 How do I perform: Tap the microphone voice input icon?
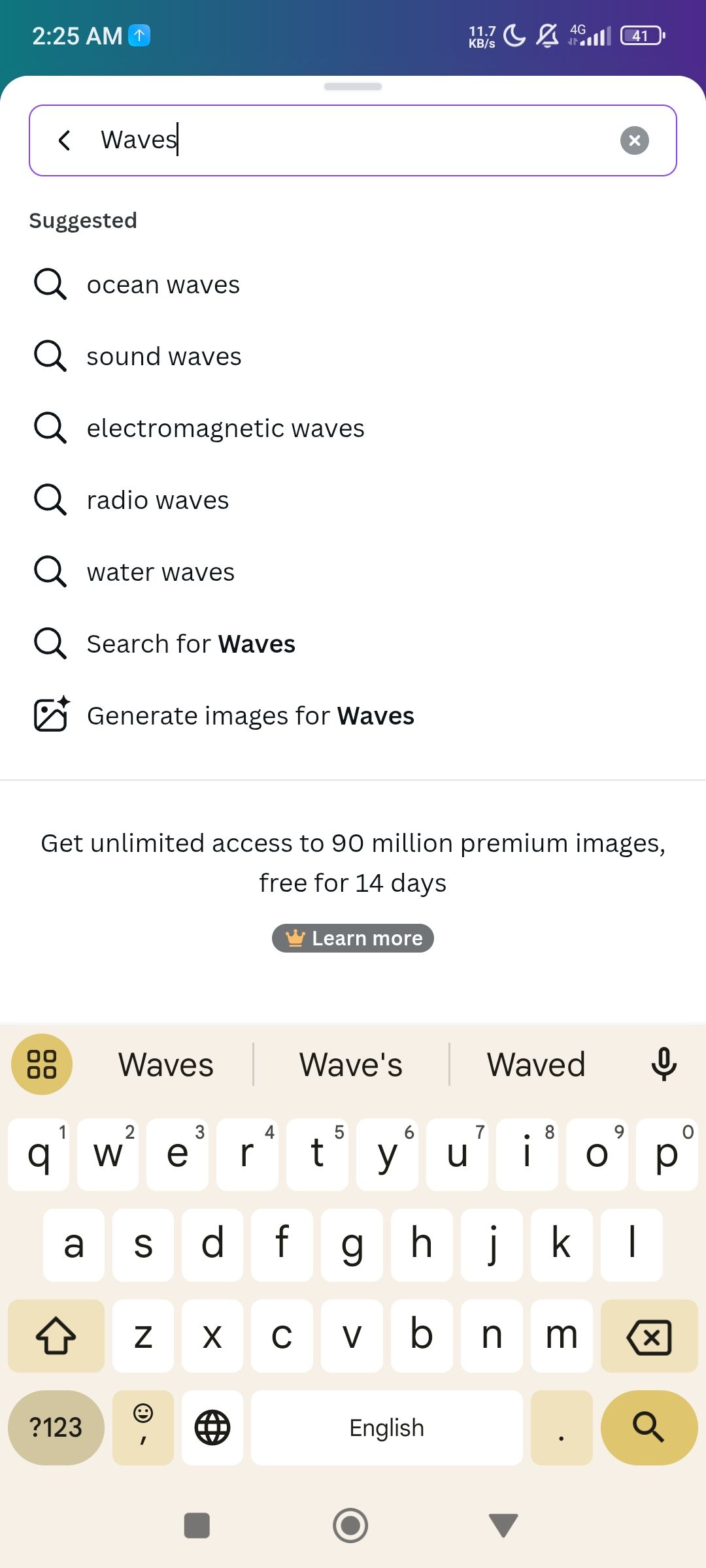click(x=664, y=1064)
